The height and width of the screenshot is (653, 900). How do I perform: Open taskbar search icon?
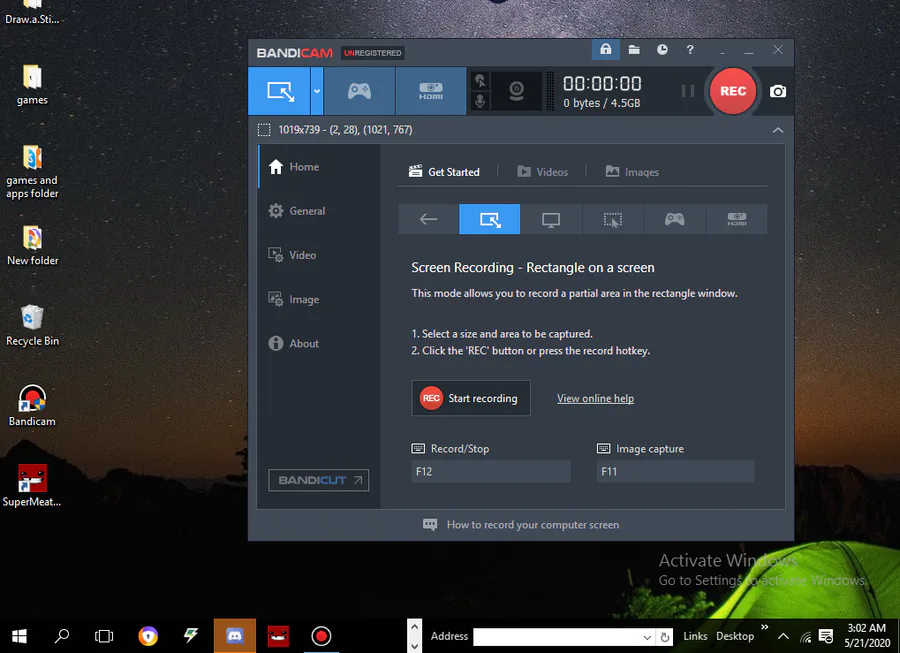click(61, 636)
